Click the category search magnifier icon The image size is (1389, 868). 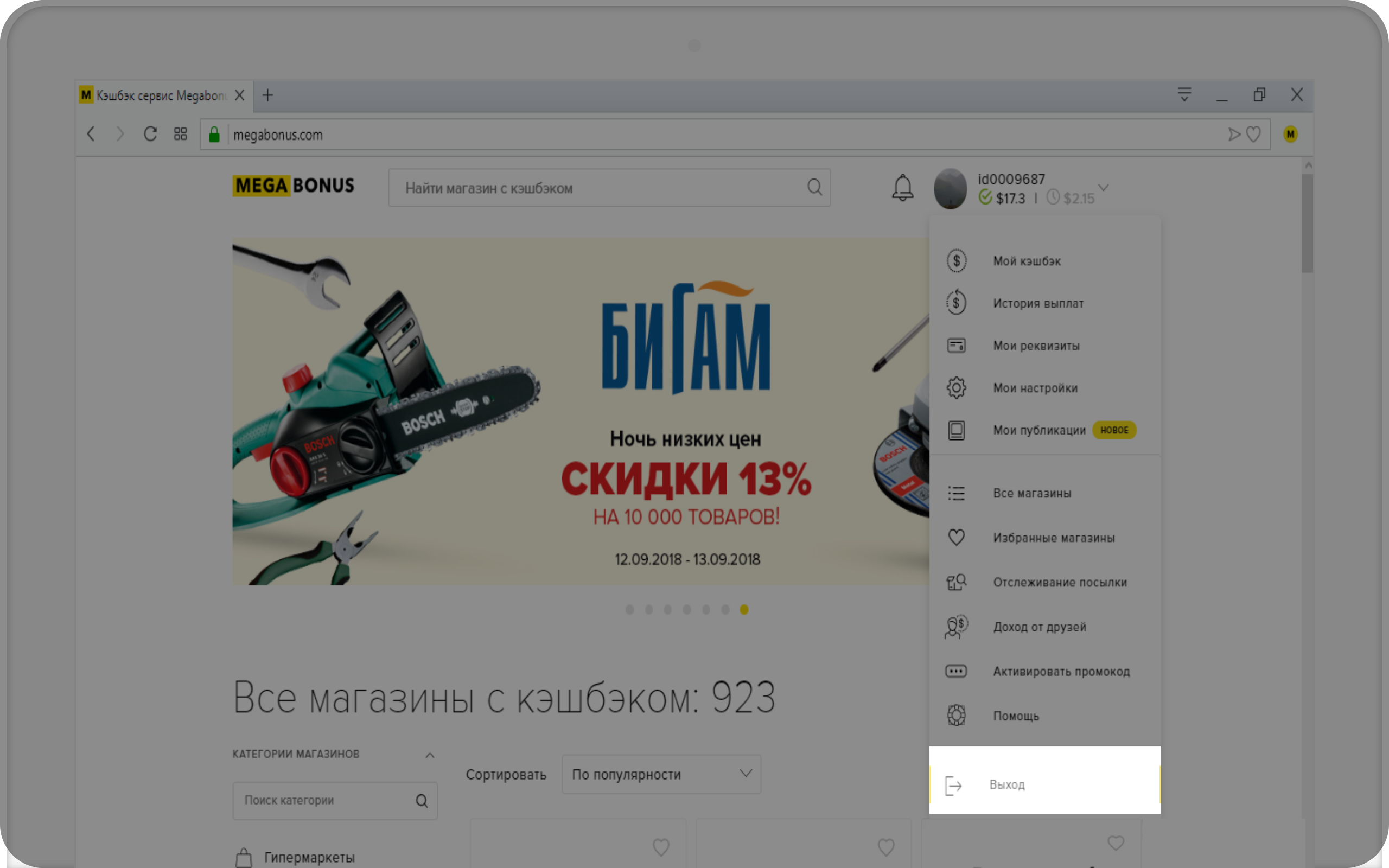[422, 801]
